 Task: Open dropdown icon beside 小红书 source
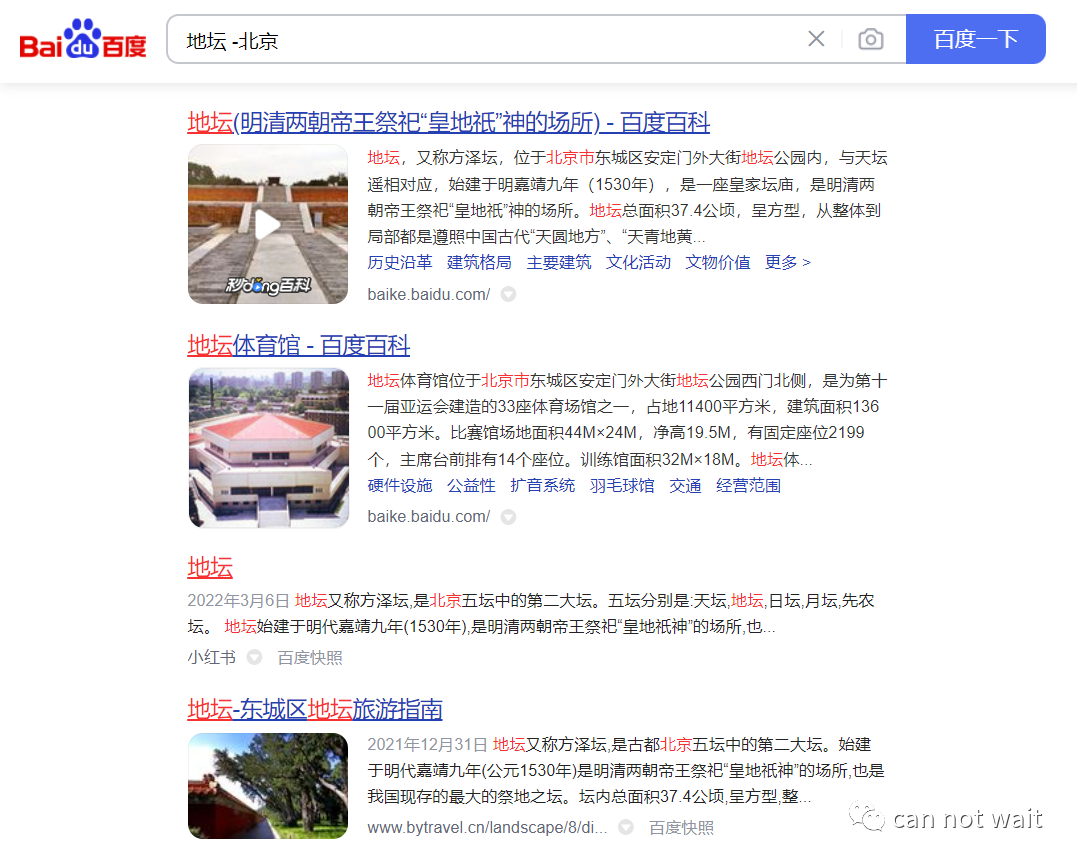pyautogui.click(x=254, y=657)
